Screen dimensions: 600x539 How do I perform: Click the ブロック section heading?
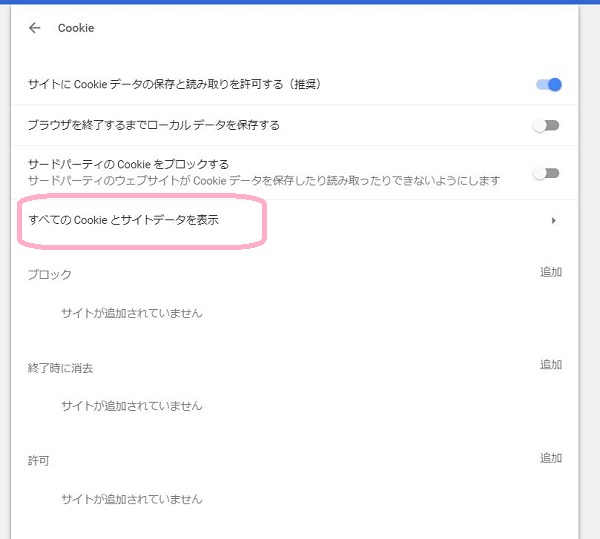tap(49, 274)
